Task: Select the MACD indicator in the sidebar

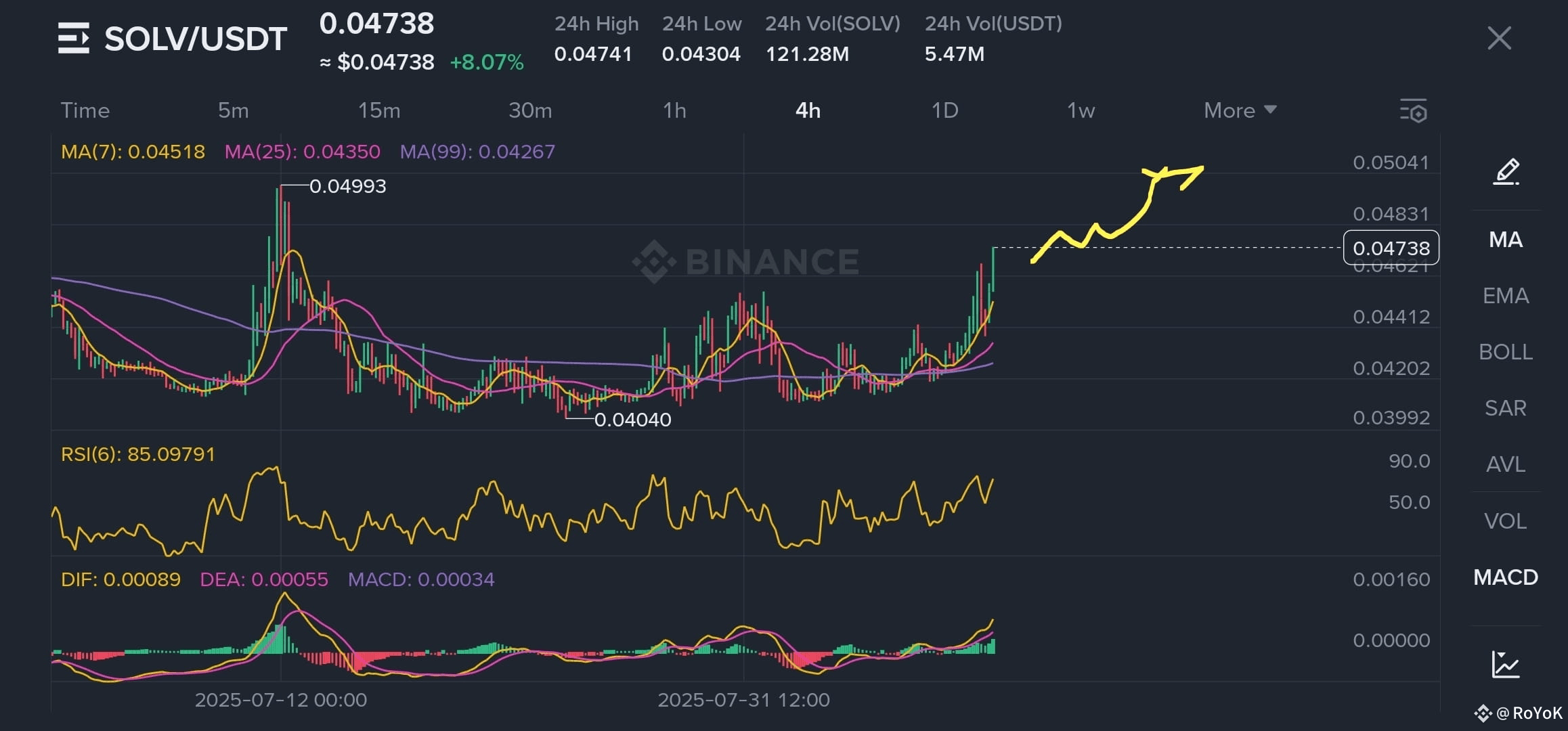Action: (x=1504, y=577)
